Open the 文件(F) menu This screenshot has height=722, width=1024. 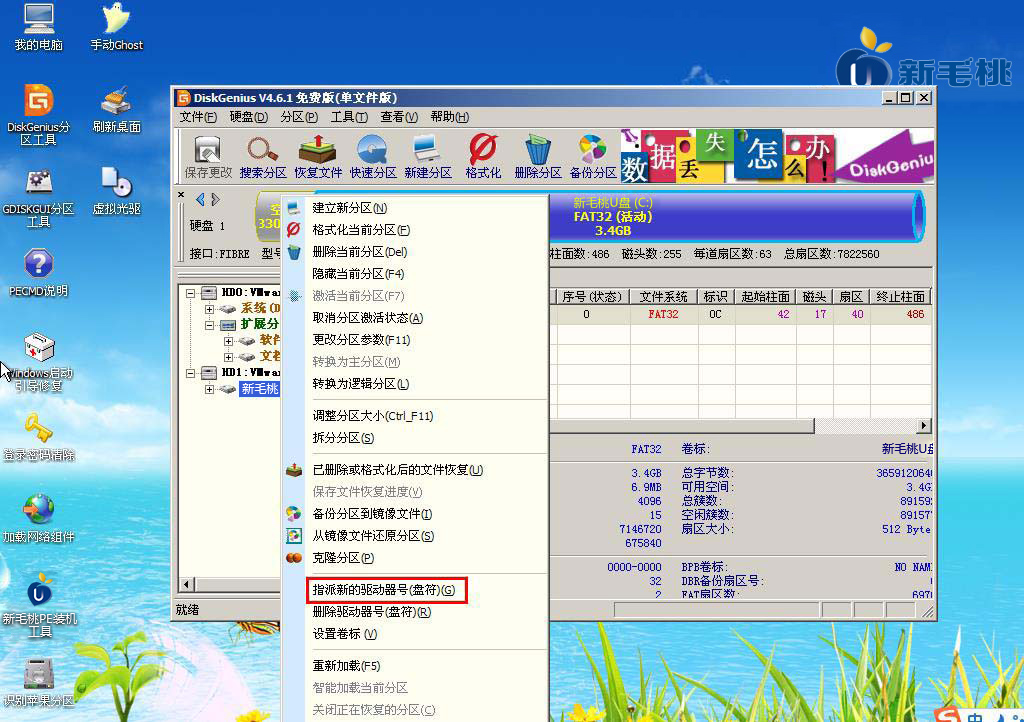(x=198, y=117)
